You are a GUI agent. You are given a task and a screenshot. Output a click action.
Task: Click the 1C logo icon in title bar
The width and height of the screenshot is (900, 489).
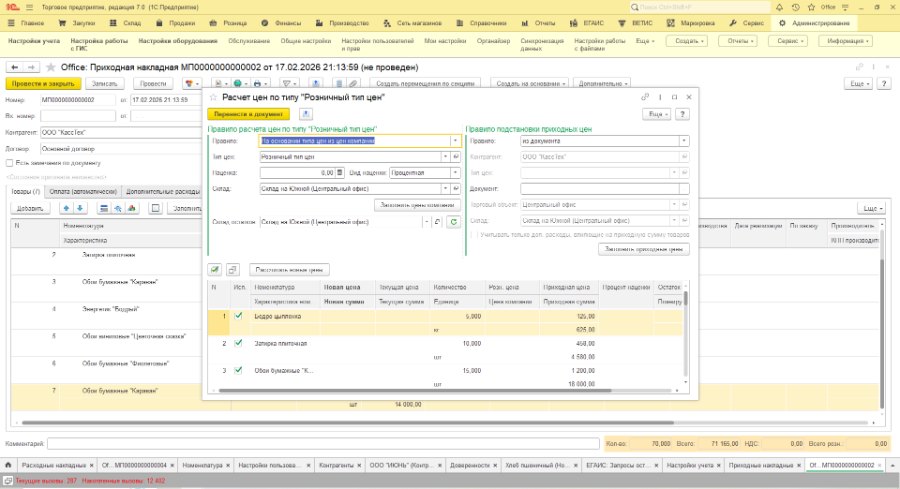[x=13, y=7]
